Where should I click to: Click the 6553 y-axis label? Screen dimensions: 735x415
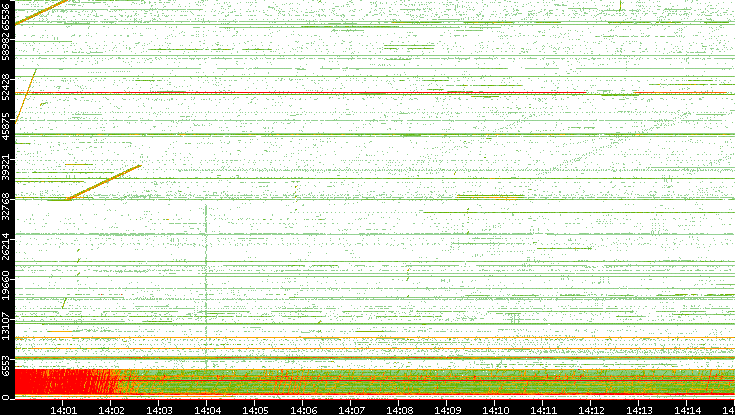click(x=7, y=363)
